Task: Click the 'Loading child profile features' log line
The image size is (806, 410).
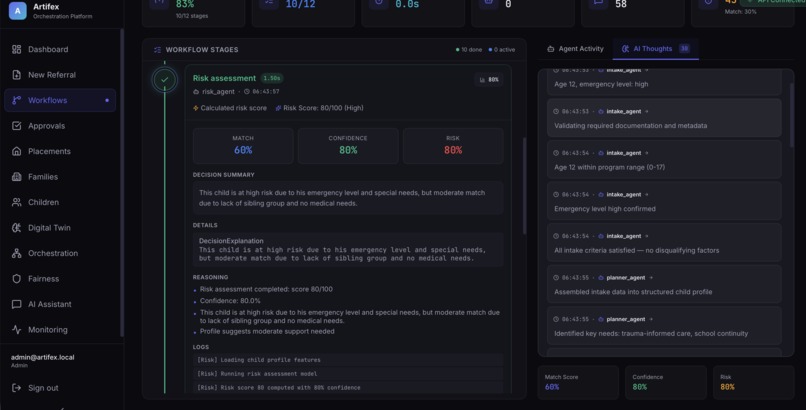Action: (x=348, y=360)
